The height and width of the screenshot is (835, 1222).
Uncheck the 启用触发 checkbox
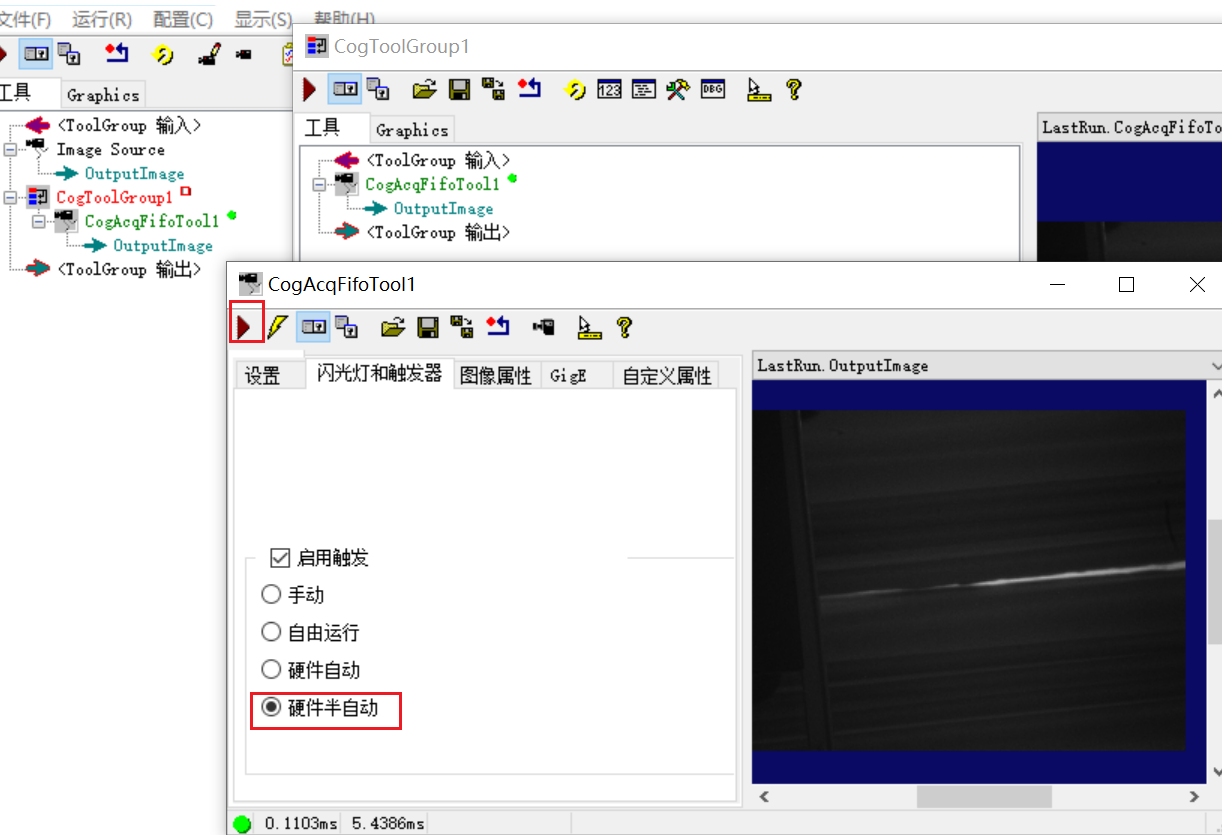[280, 557]
